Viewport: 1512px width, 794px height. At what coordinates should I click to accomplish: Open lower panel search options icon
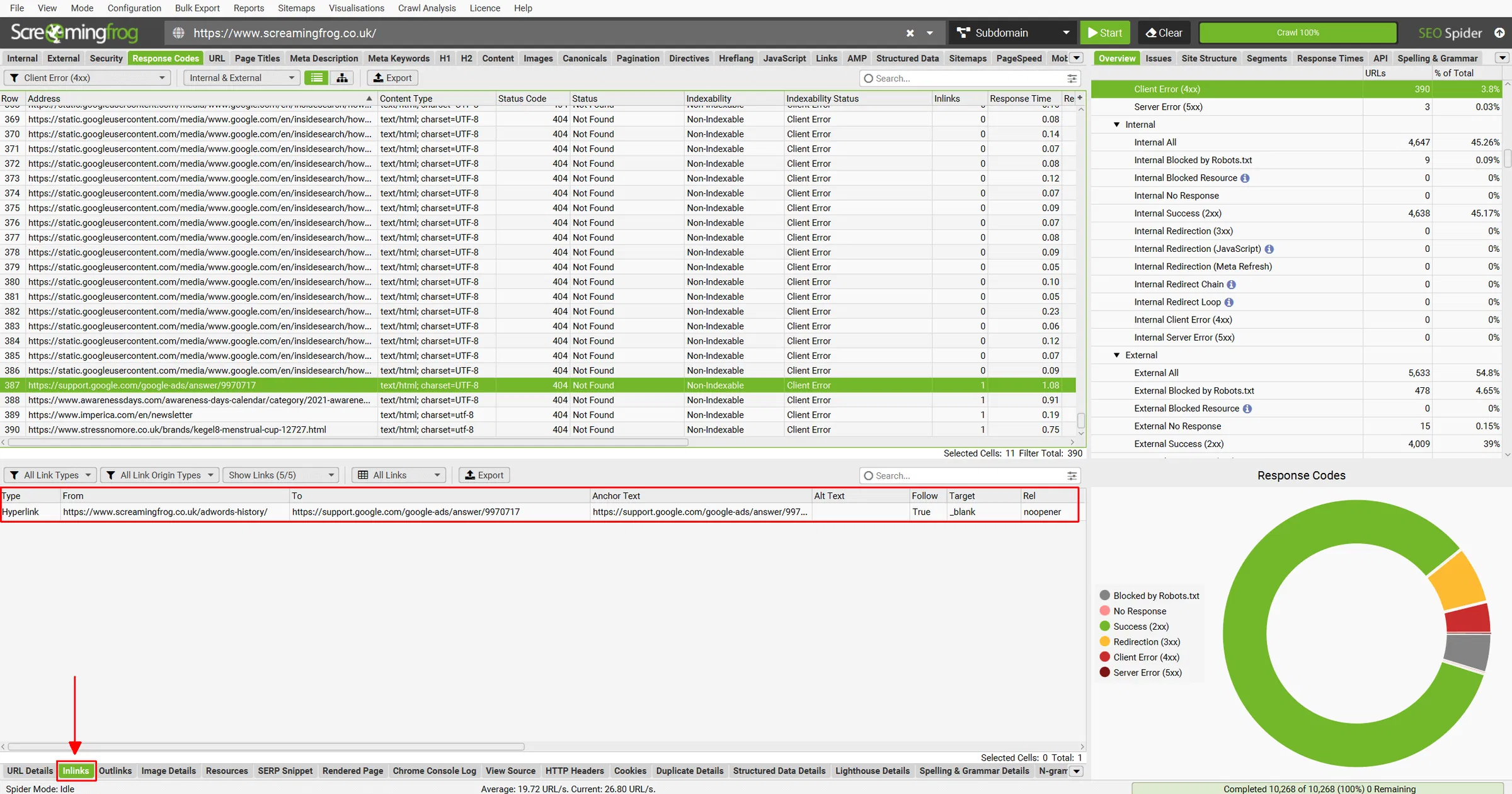pos(1072,476)
